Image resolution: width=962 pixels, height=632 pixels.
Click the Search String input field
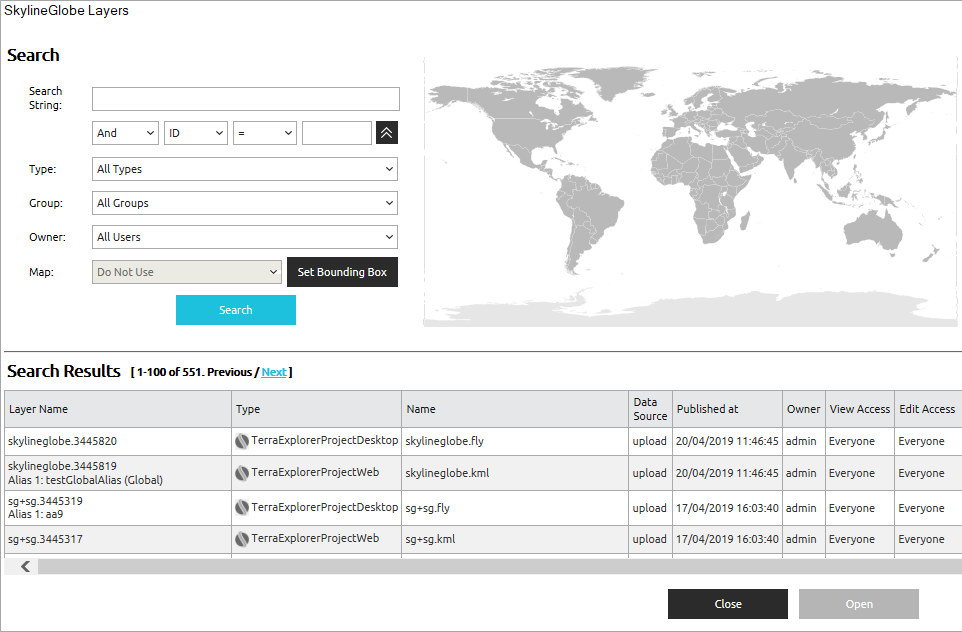click(245, 99)
